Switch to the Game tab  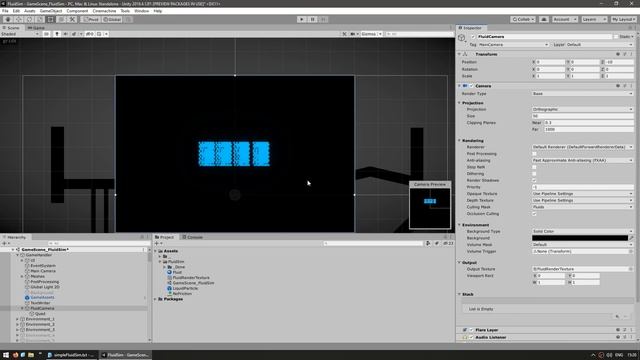(x=37, y=28)
